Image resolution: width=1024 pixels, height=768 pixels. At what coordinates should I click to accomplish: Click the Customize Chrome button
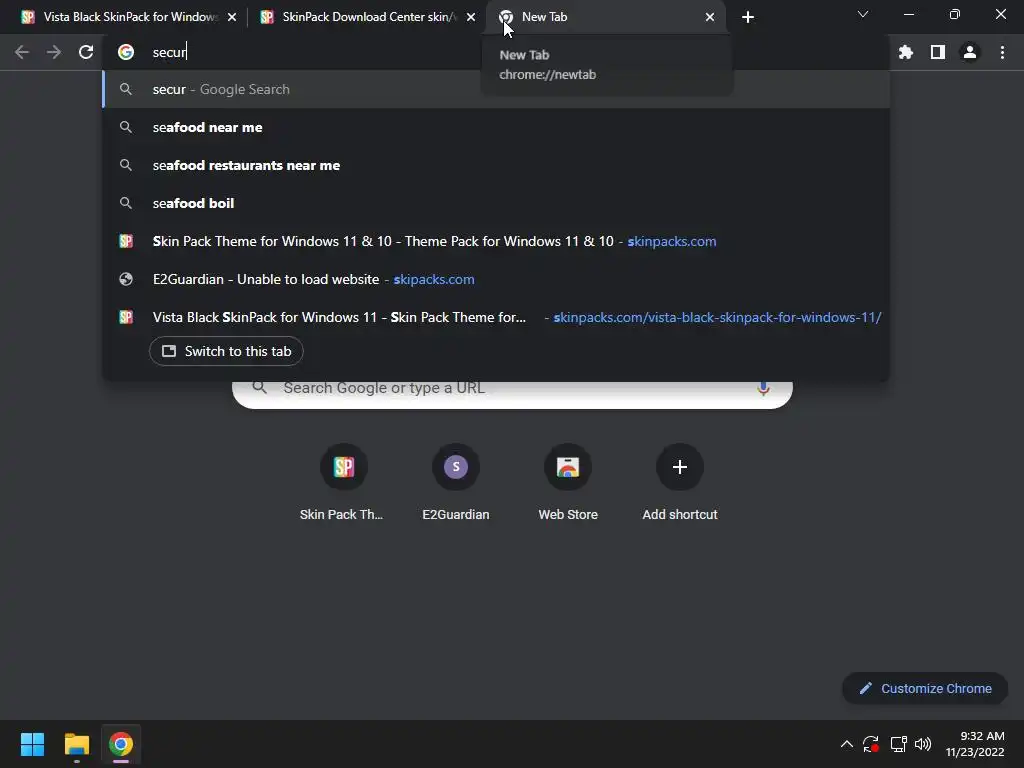point(925,688)
